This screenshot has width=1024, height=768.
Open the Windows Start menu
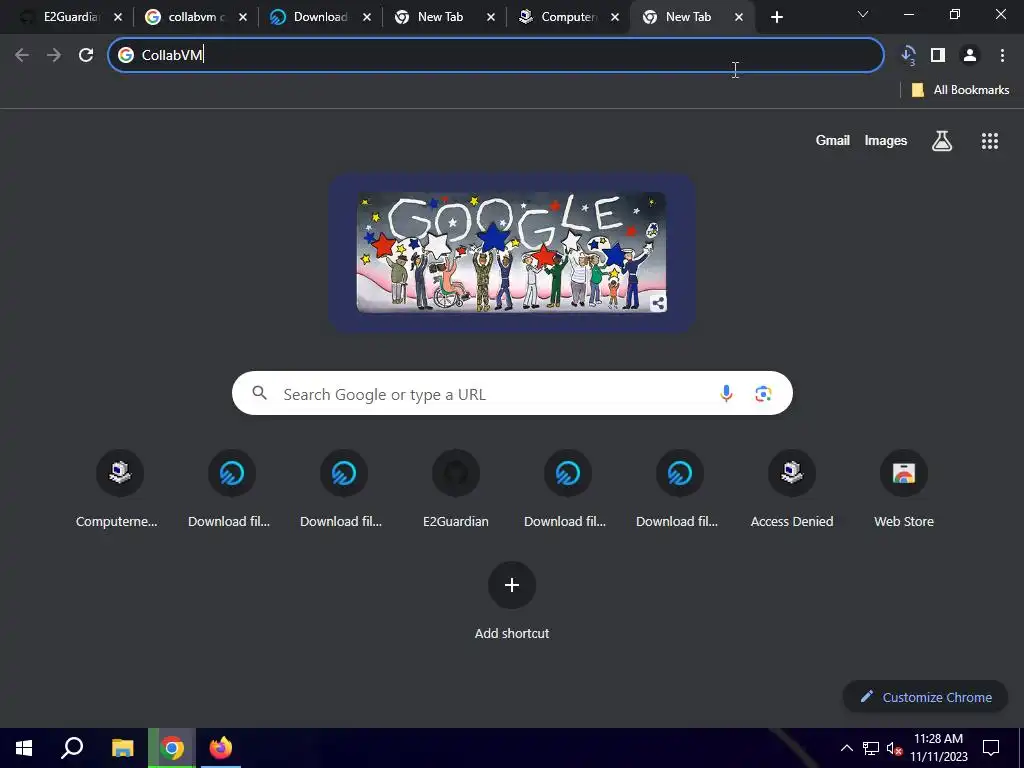tap(24, 748)
